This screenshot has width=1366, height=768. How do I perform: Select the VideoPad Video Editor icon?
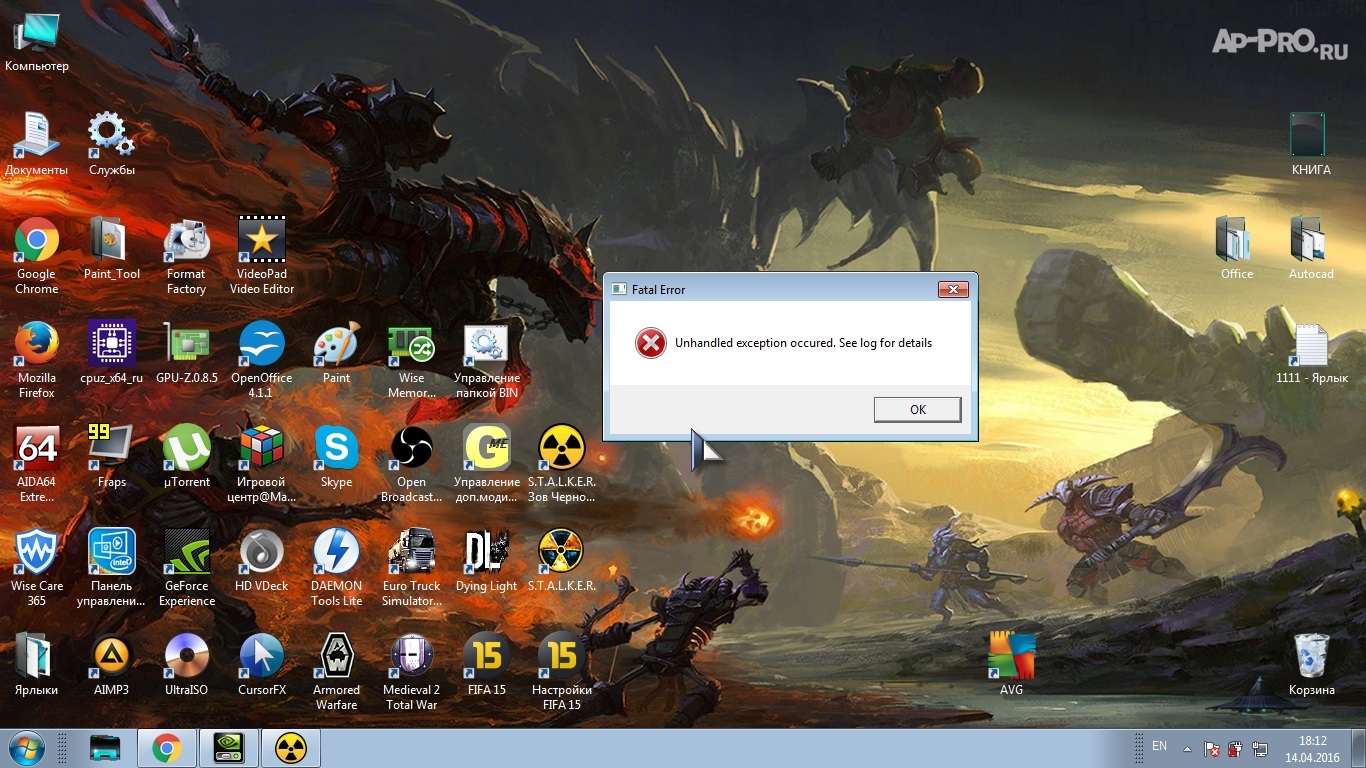(262, 257)
